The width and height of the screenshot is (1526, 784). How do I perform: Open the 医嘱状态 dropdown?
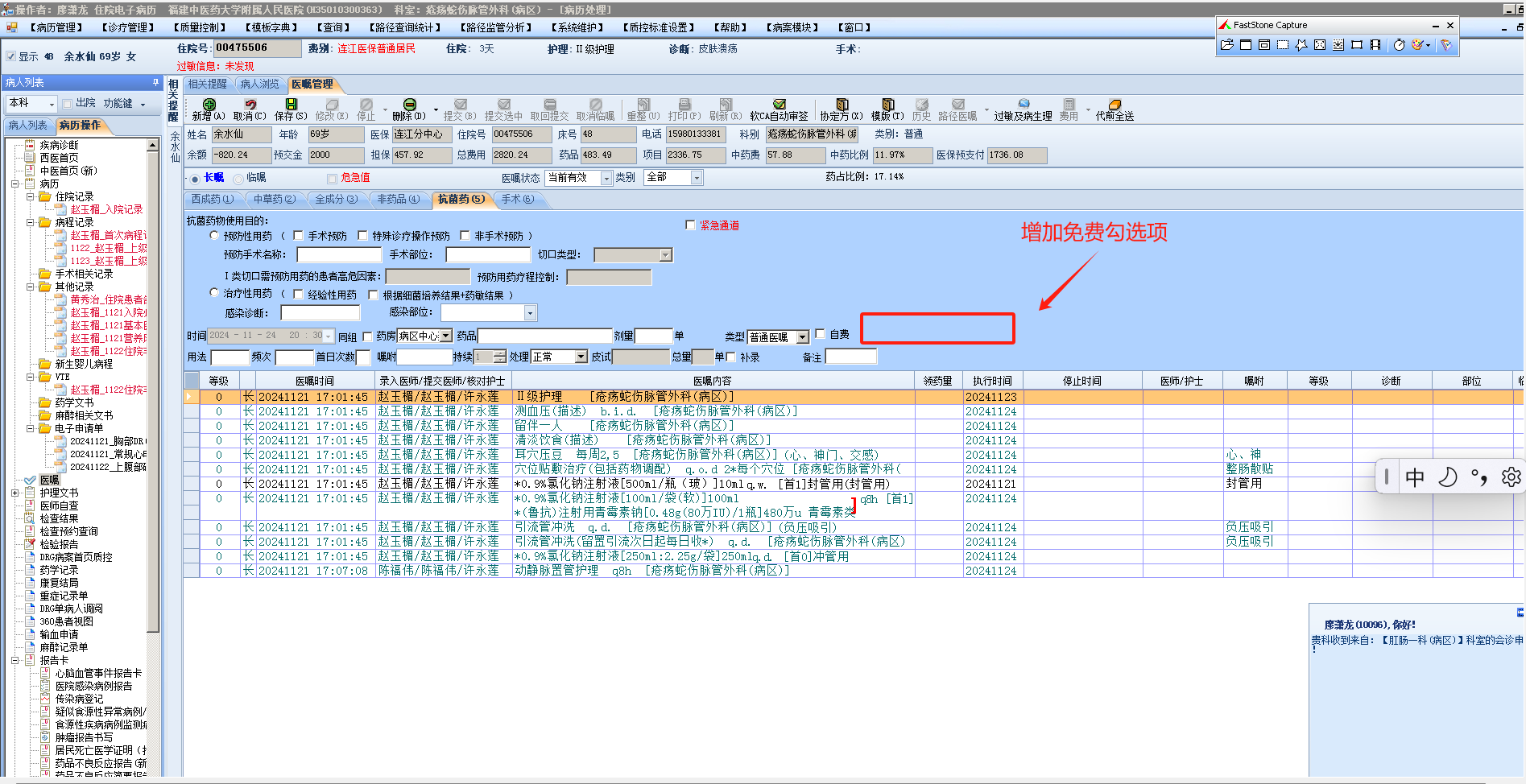606,178
